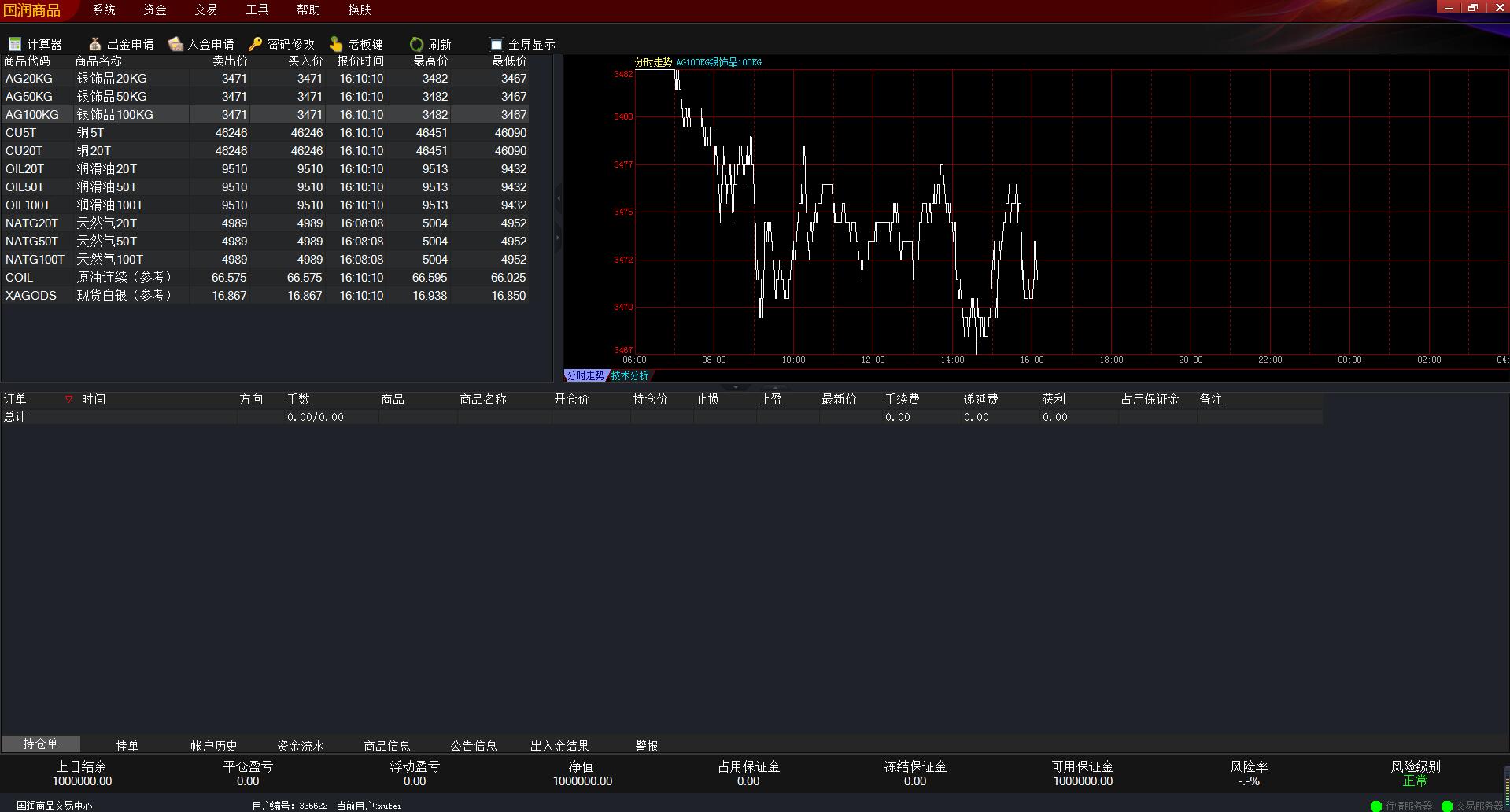Click the 总计 summary row
The image size is (1510, 812).
[x=661, y=417]
